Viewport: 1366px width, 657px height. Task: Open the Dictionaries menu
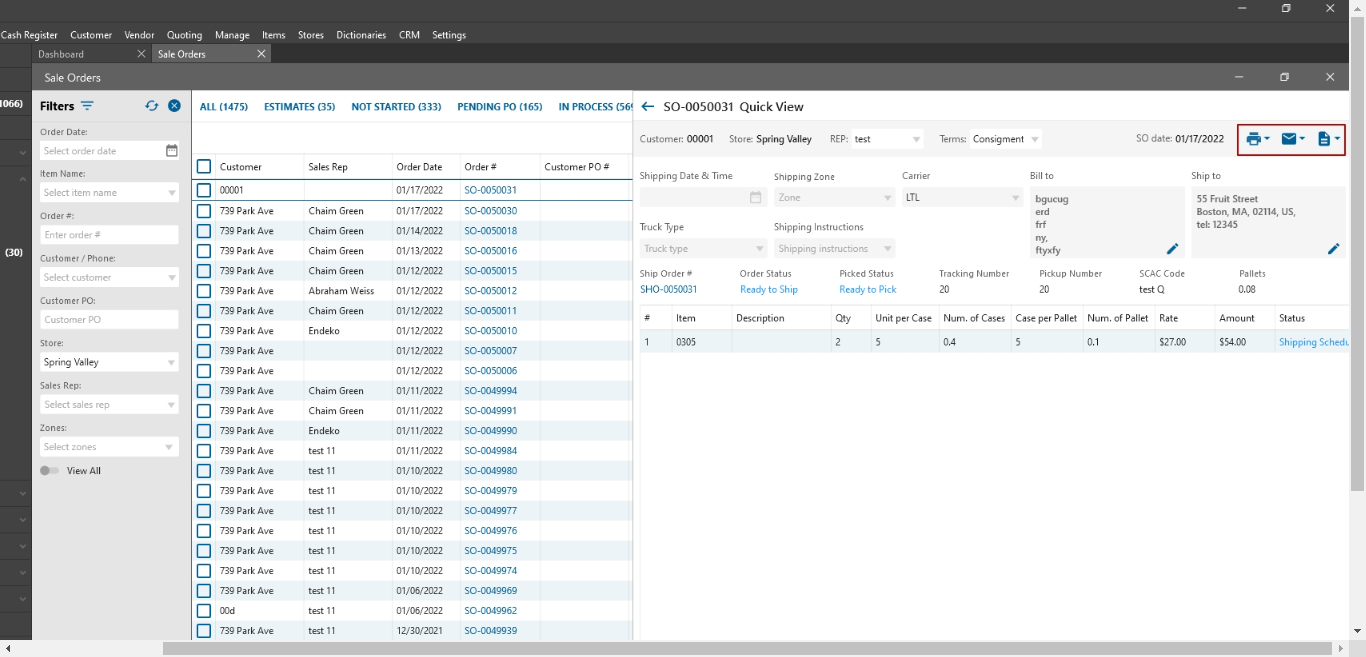(361, 35)
